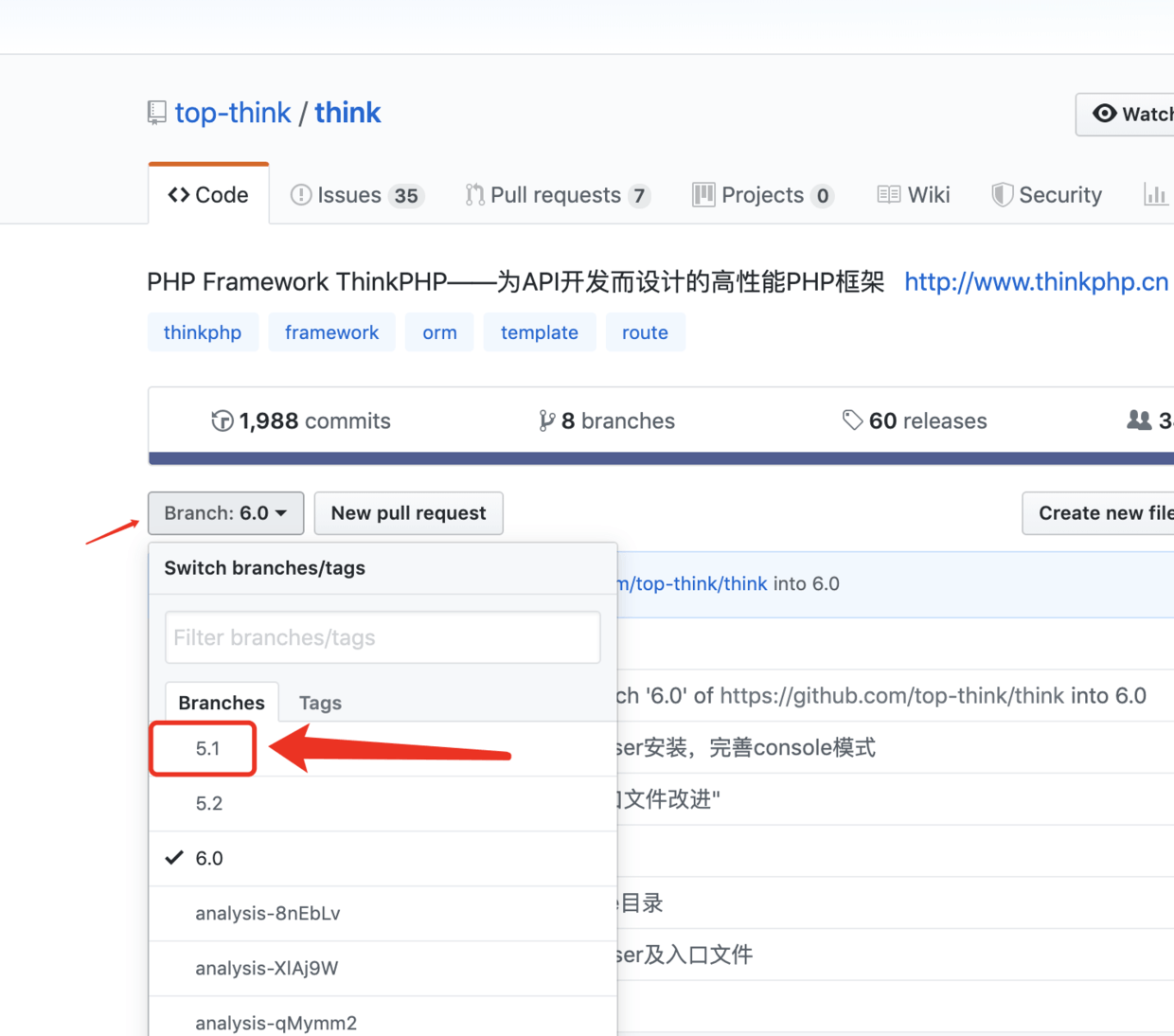This screenshot has width=1174, height=1036.
Task: View the 8 branches list
Action: [607, 420]
